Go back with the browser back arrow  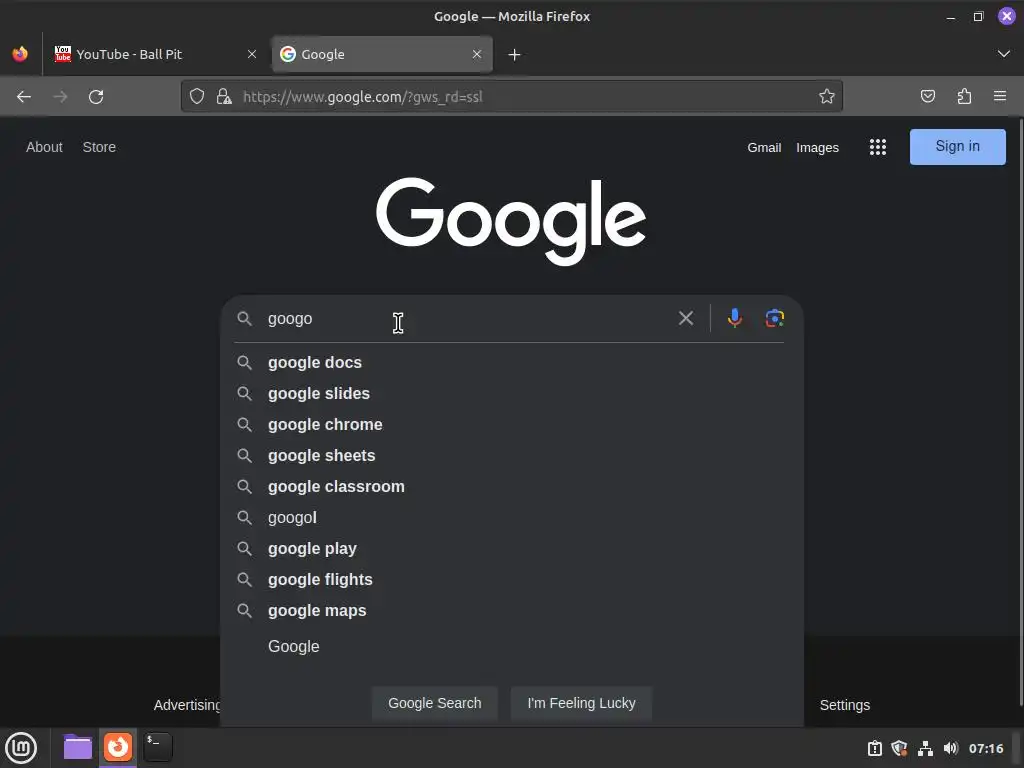pyautogui.click(x=24, y=97)
